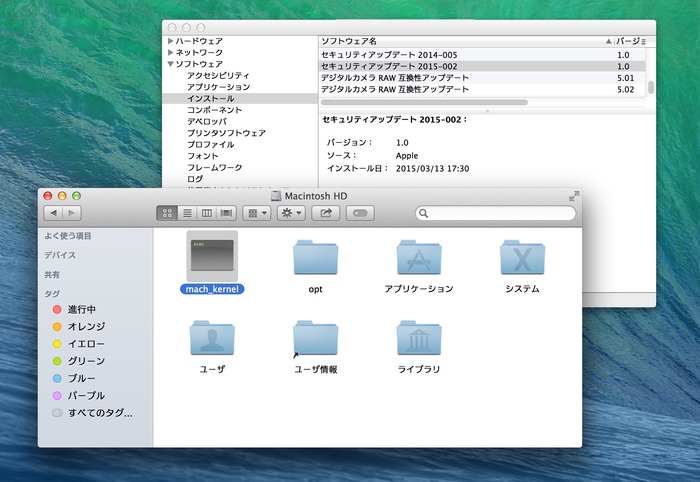Click the Finder search field

(496, 213)
